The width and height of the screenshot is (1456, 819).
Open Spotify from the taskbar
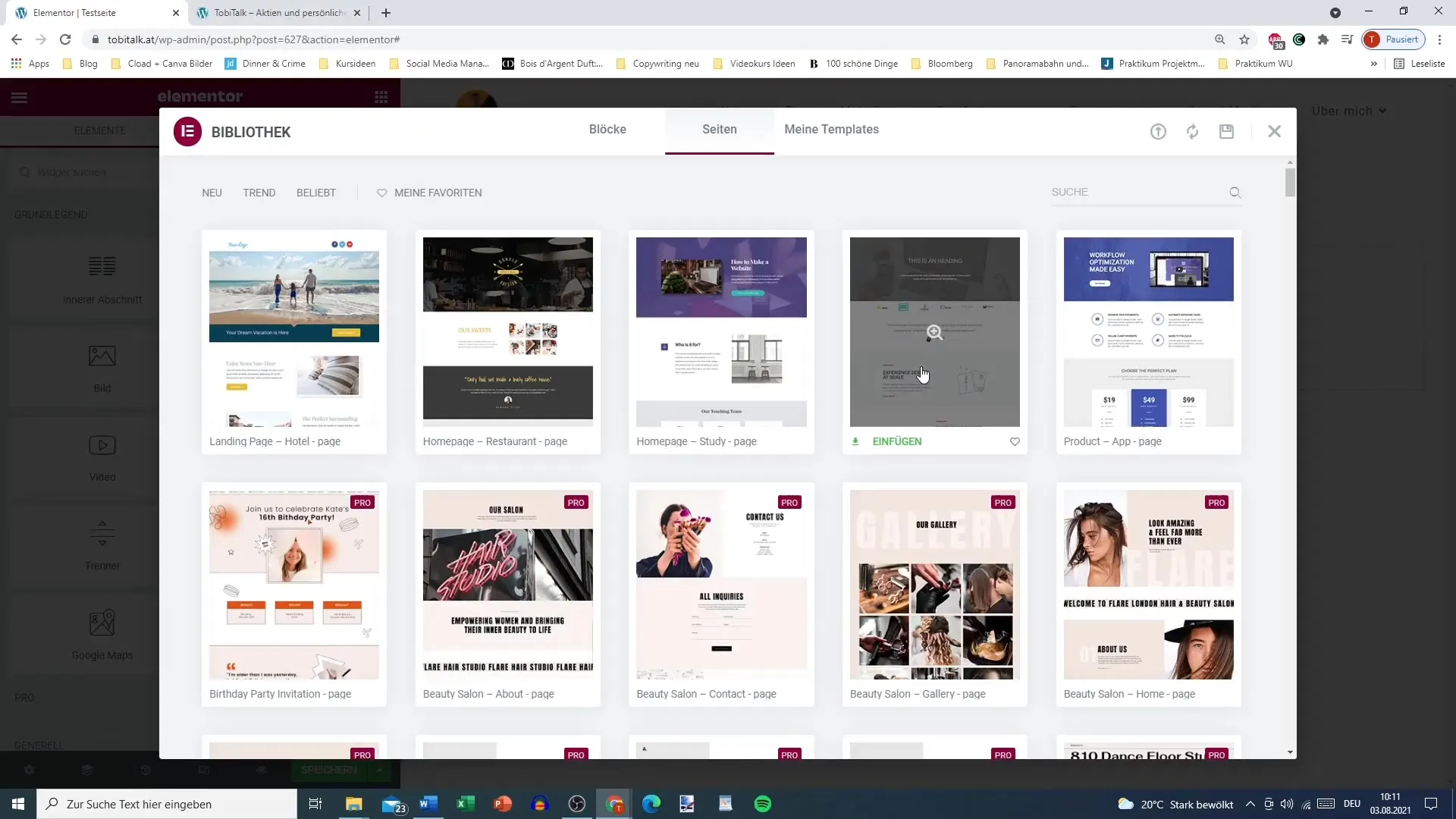763,804
